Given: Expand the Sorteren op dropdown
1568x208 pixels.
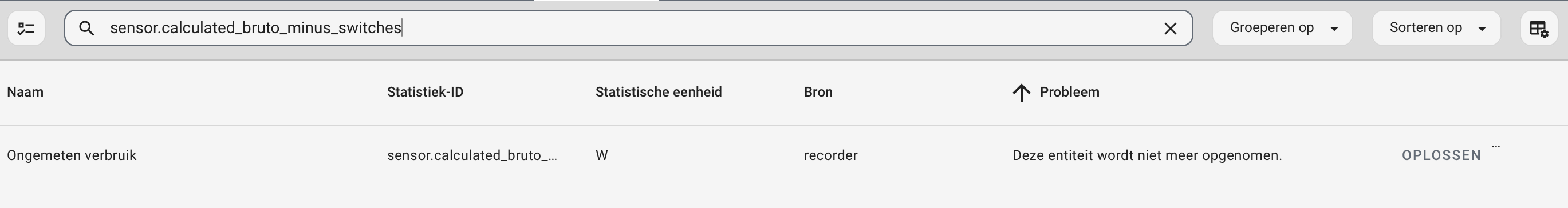Looking at the screenshot, I should (1436, 28).
